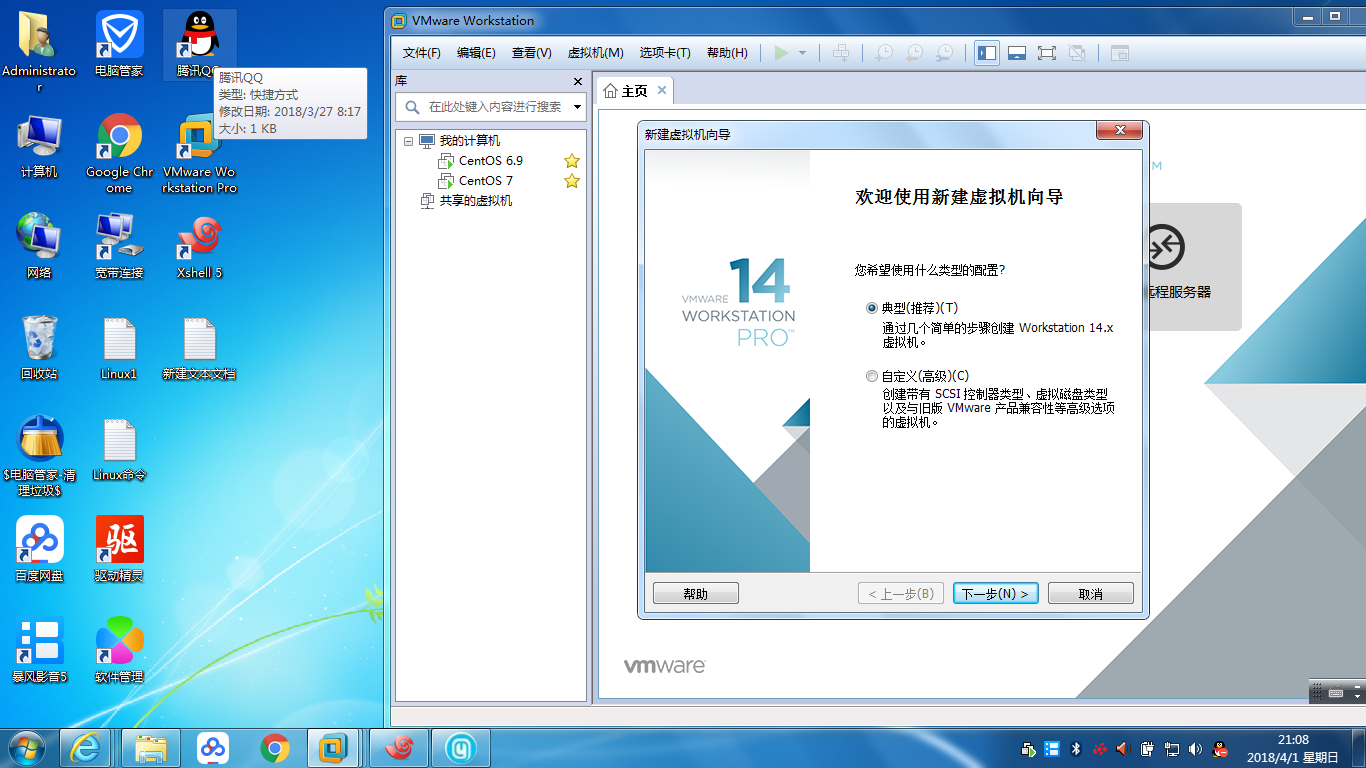The height and width of the screenshot is (768, 1366).
Task: Select 共享的虚拟机 in library tree
Action: (476, 201)
